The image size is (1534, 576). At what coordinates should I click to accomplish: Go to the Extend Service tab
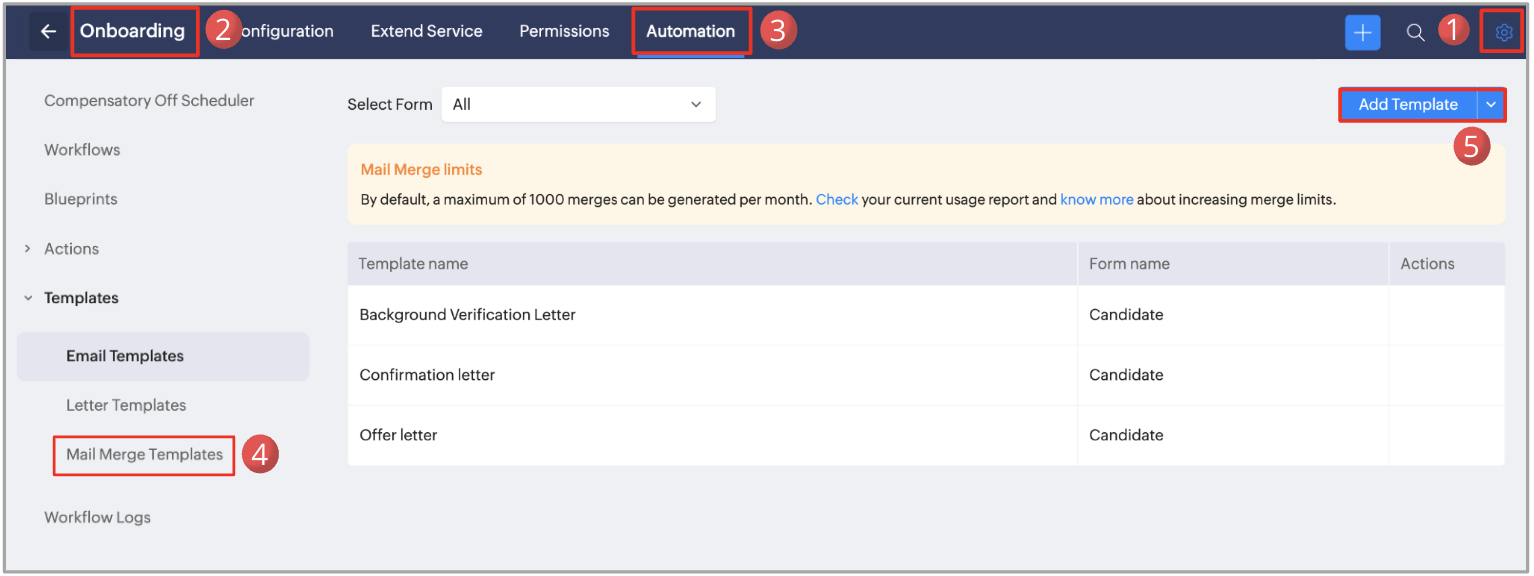(426, 32)
